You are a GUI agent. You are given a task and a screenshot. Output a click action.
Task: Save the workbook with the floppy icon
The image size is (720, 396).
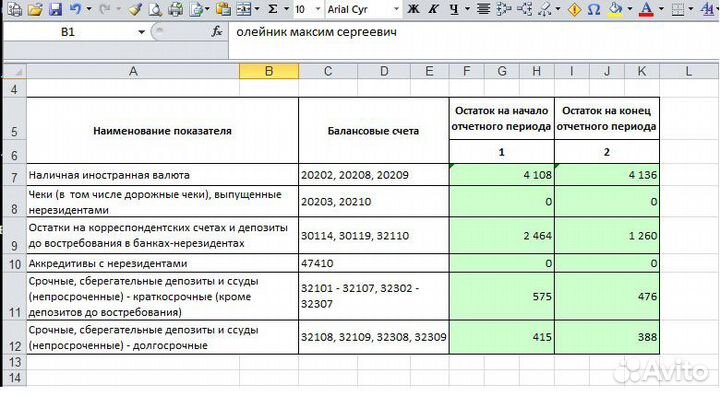[55, 9]
